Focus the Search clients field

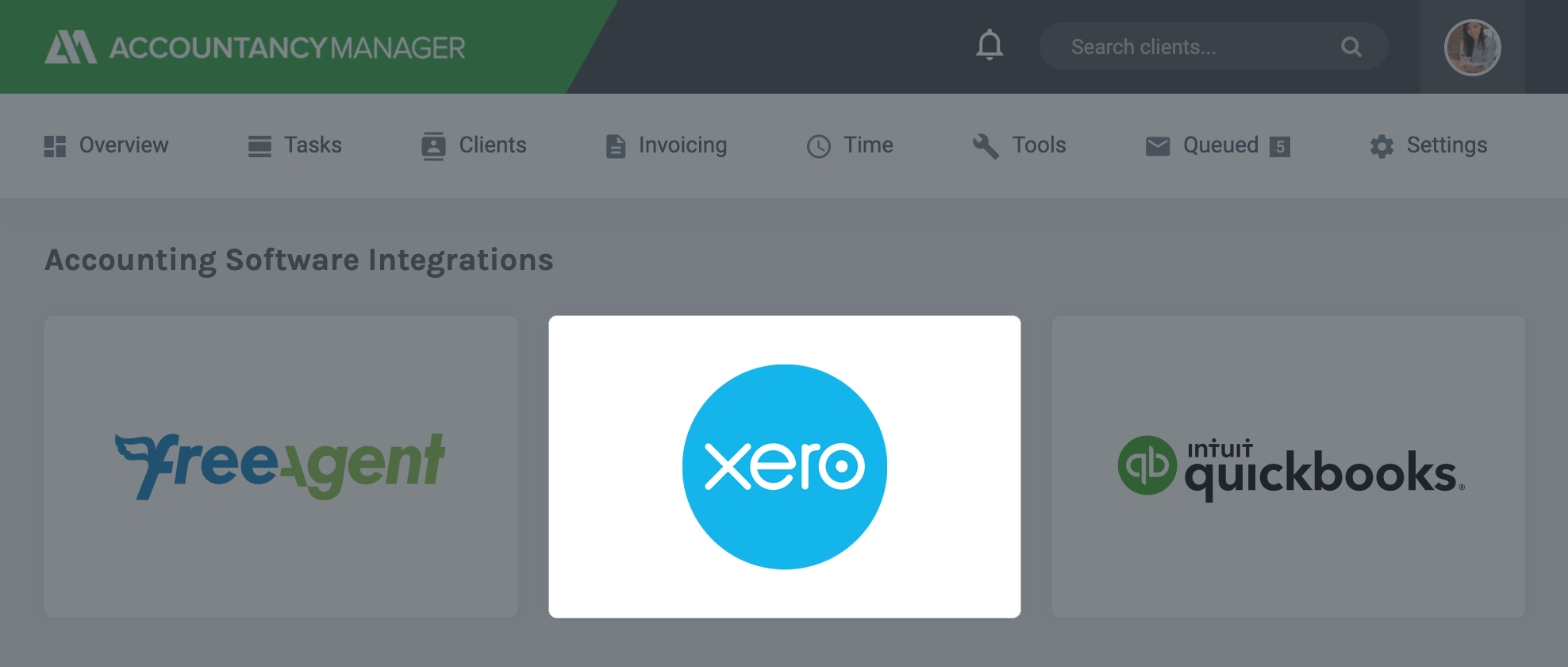[1213, 47]
